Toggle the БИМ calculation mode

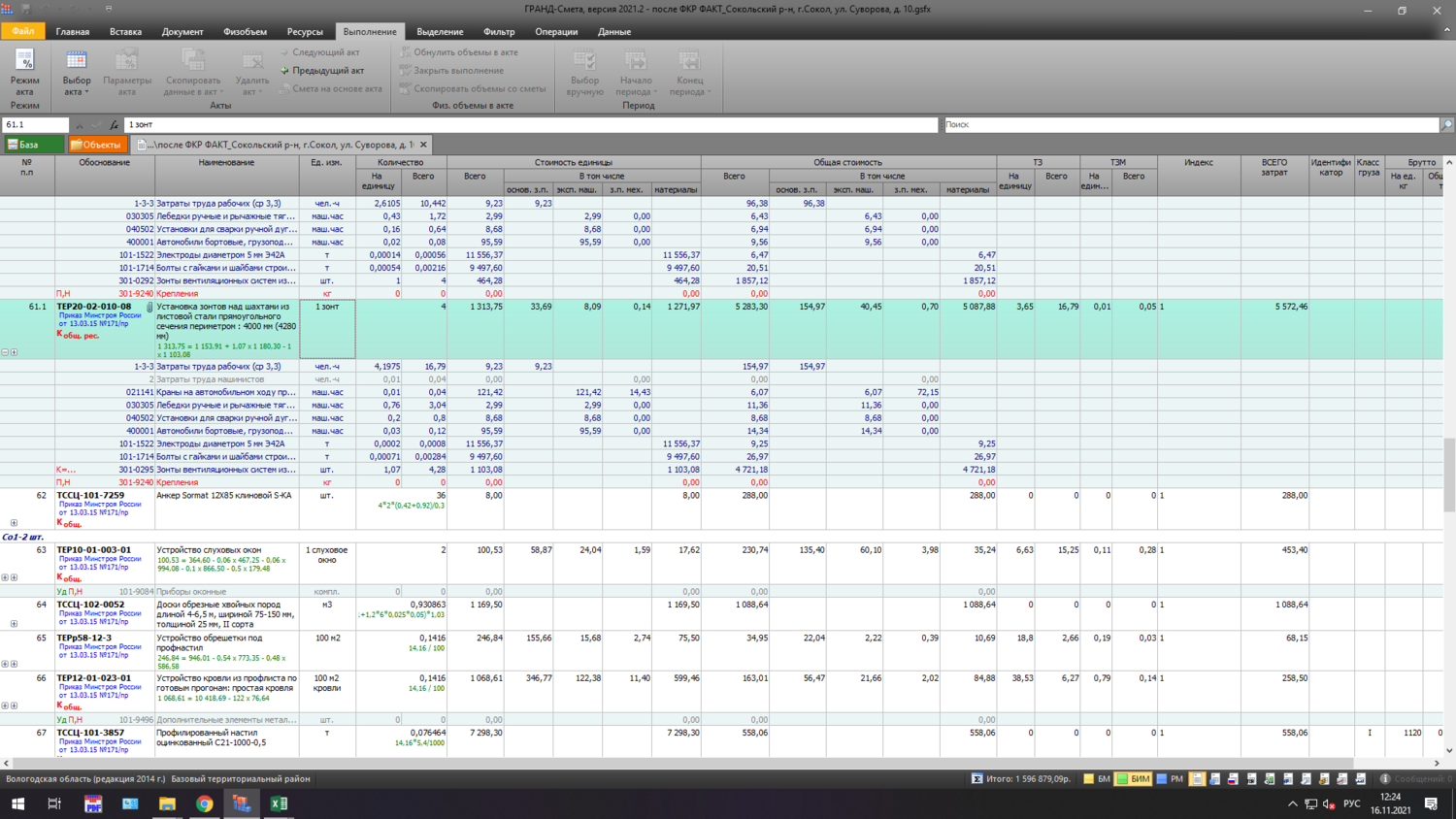[x=1133, y=778]
